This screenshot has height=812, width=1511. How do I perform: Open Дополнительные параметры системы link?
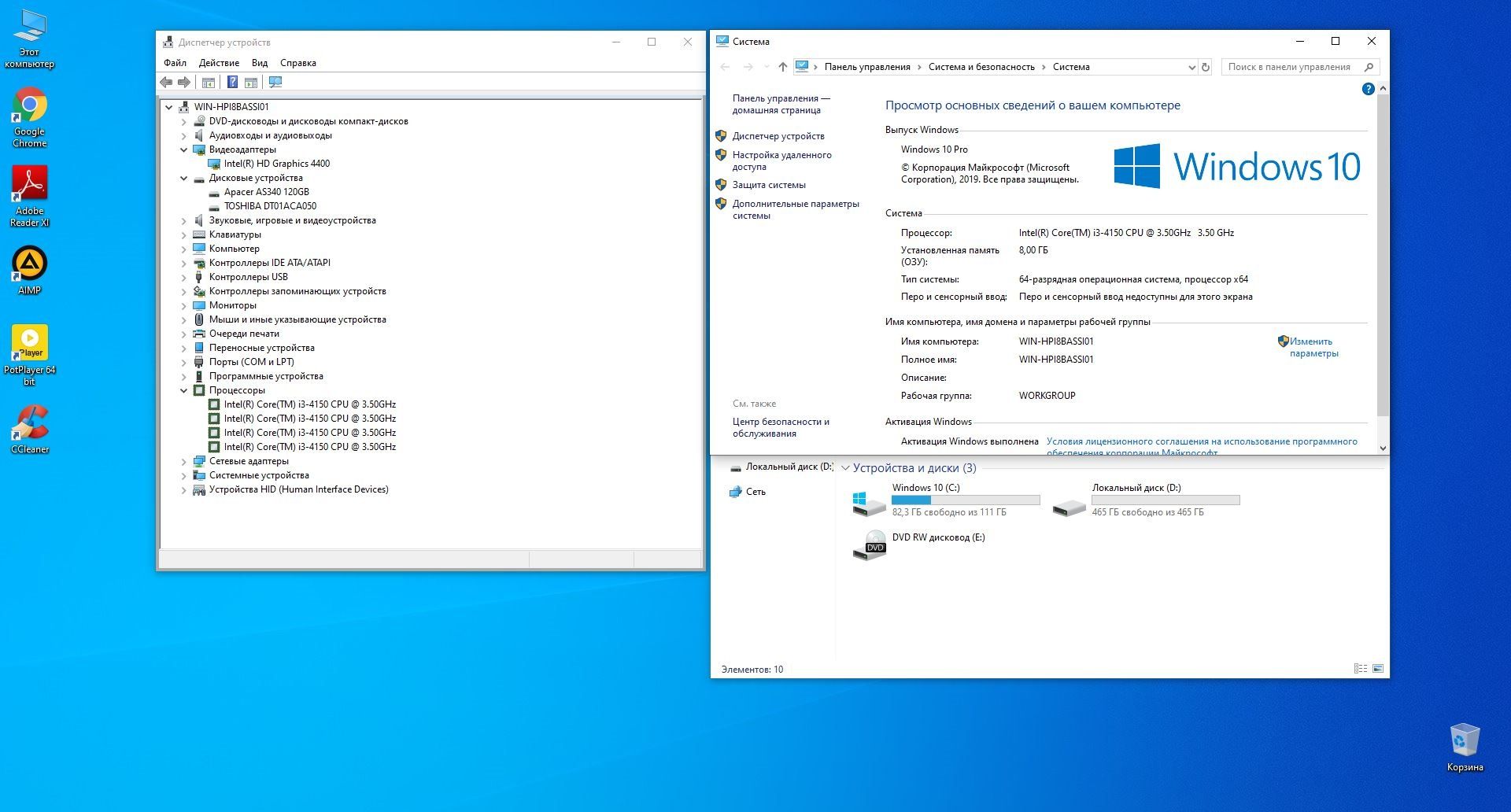click(796, 209)
